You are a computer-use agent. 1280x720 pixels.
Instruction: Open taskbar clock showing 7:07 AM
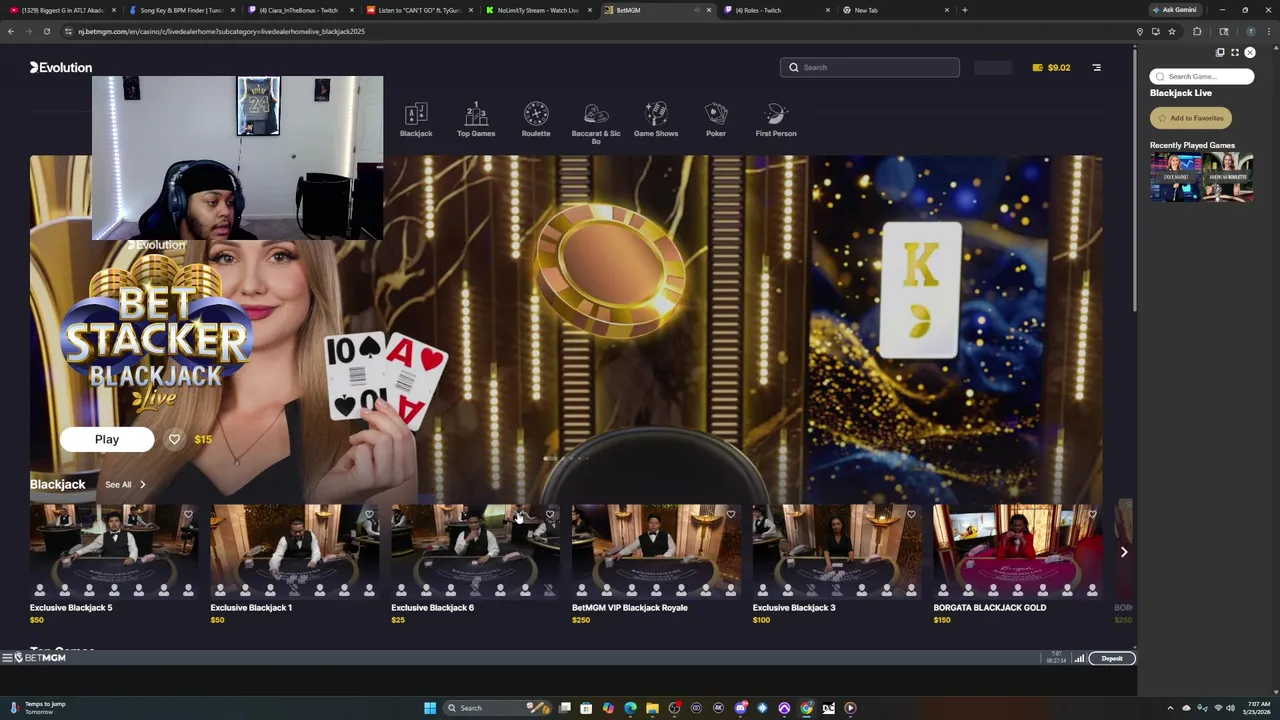(1257, 708)
